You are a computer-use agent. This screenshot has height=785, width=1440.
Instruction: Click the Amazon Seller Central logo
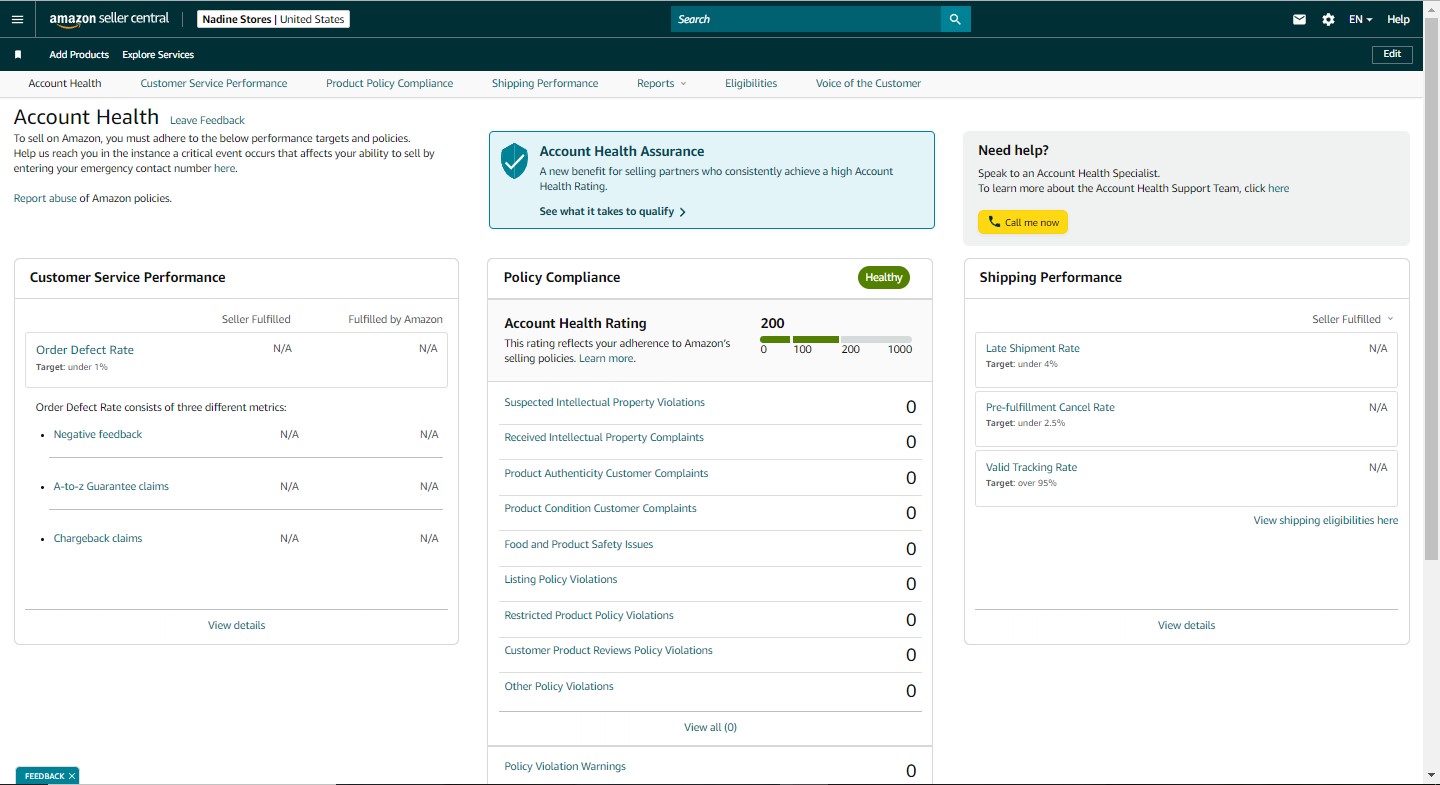[x=109, y=19]
